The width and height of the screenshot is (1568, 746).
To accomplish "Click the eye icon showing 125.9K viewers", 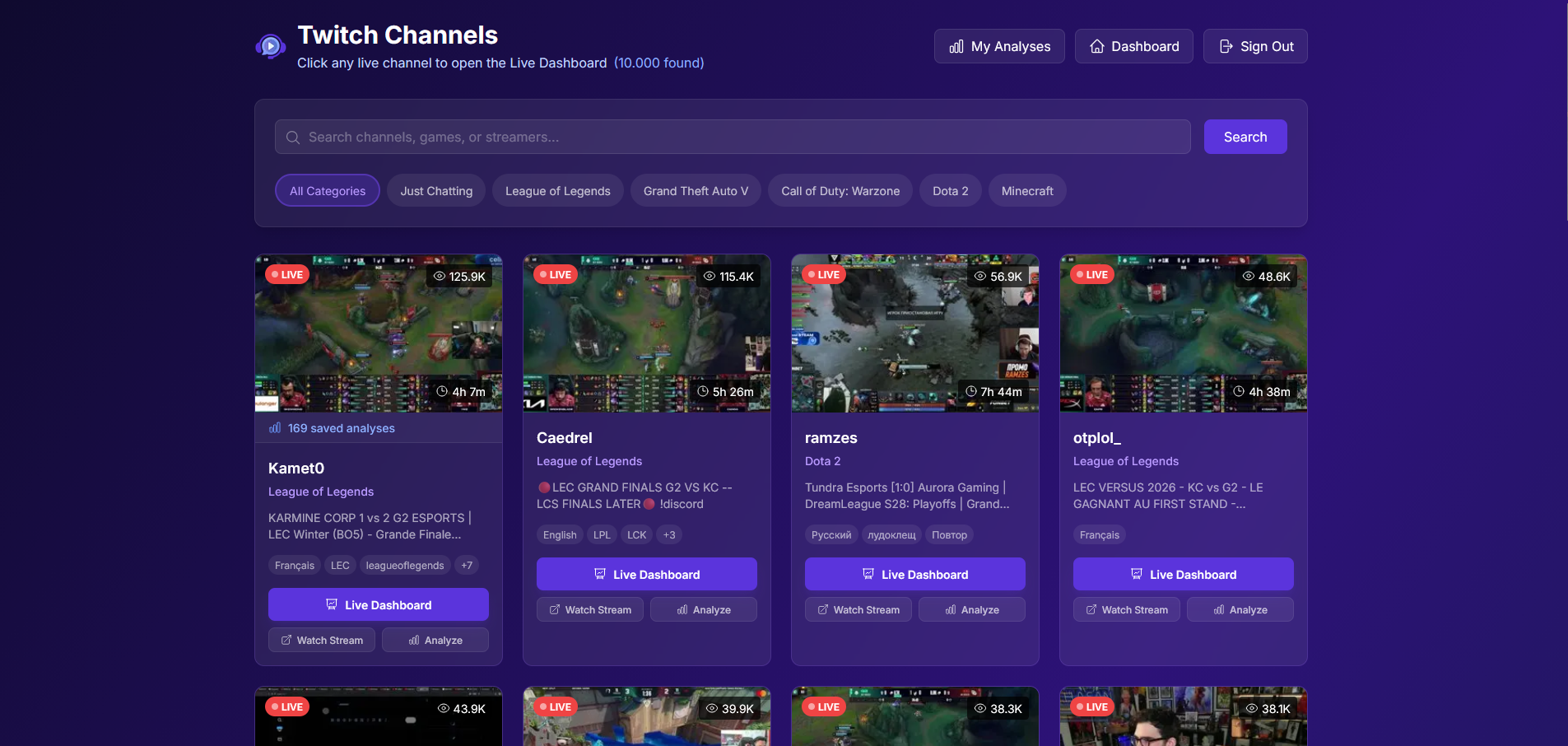I will [439, 277].
